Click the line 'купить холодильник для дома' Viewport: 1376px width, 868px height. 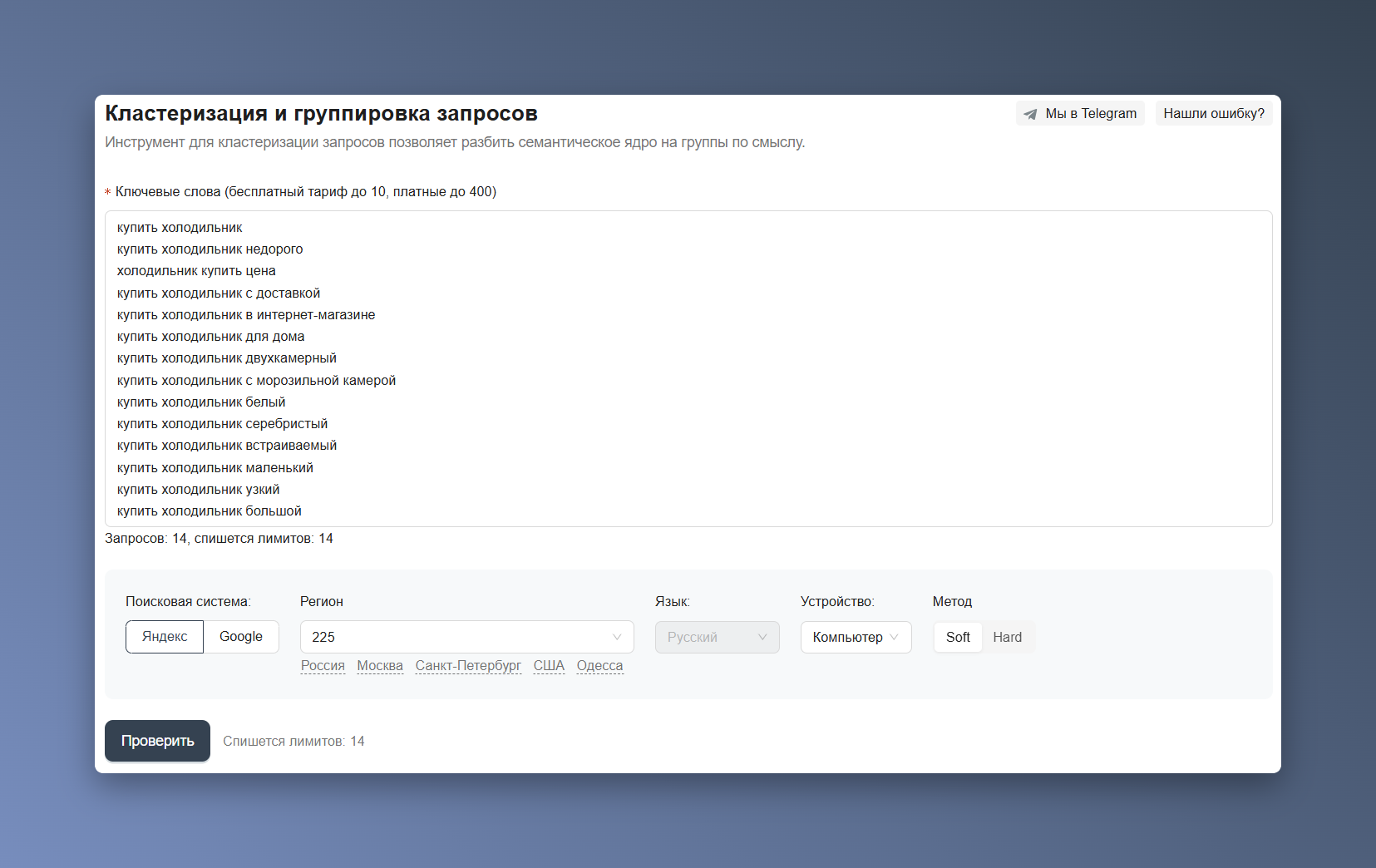coord(210,337)
